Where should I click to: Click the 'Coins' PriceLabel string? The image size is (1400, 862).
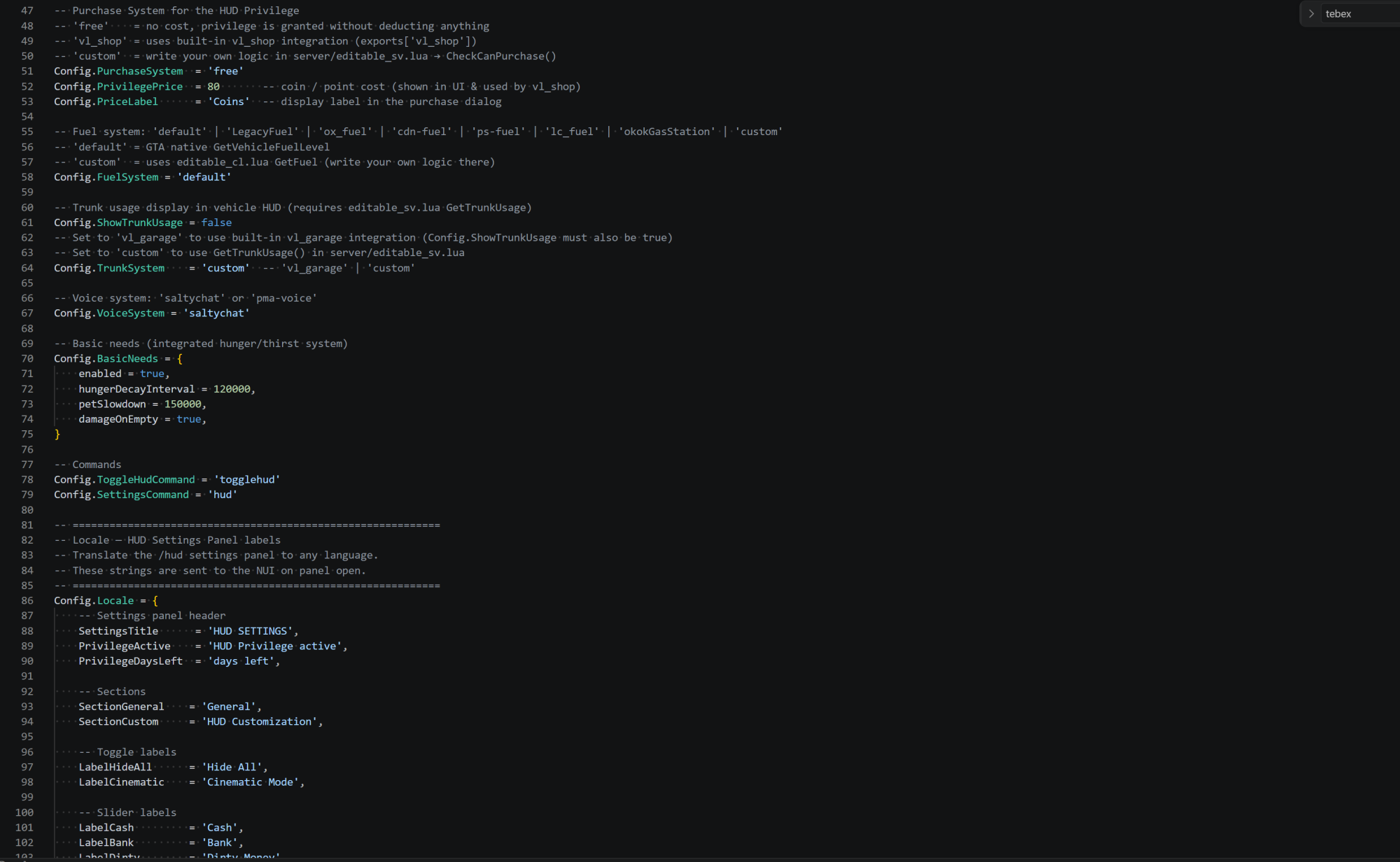[228, 101]
